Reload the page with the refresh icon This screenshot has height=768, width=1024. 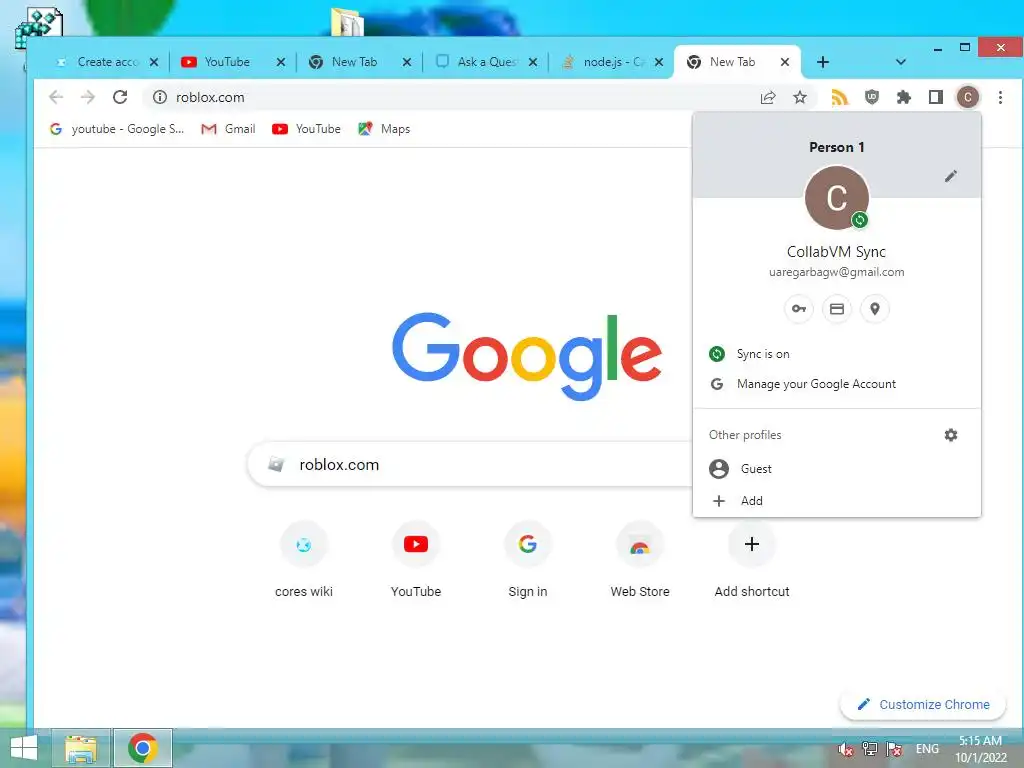120,97
